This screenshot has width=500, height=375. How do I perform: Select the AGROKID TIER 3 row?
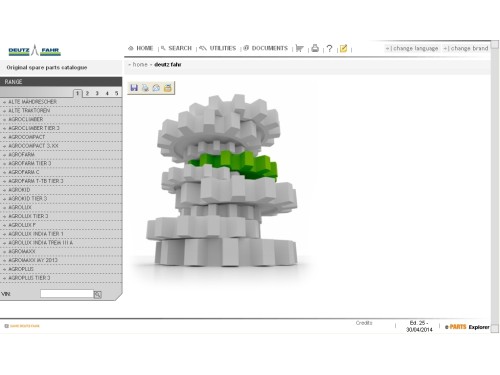pyautogui.click(x=61, y=199)
